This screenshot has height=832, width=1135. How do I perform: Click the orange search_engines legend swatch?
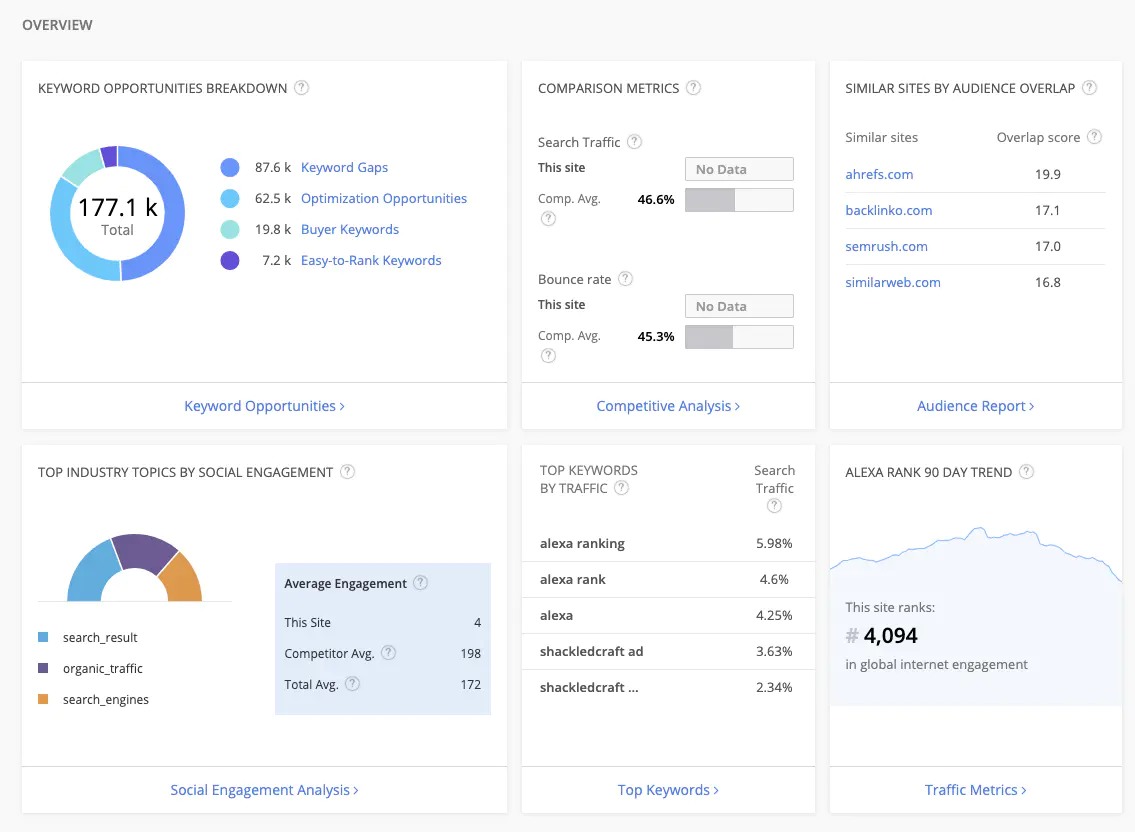coord(43,700)
